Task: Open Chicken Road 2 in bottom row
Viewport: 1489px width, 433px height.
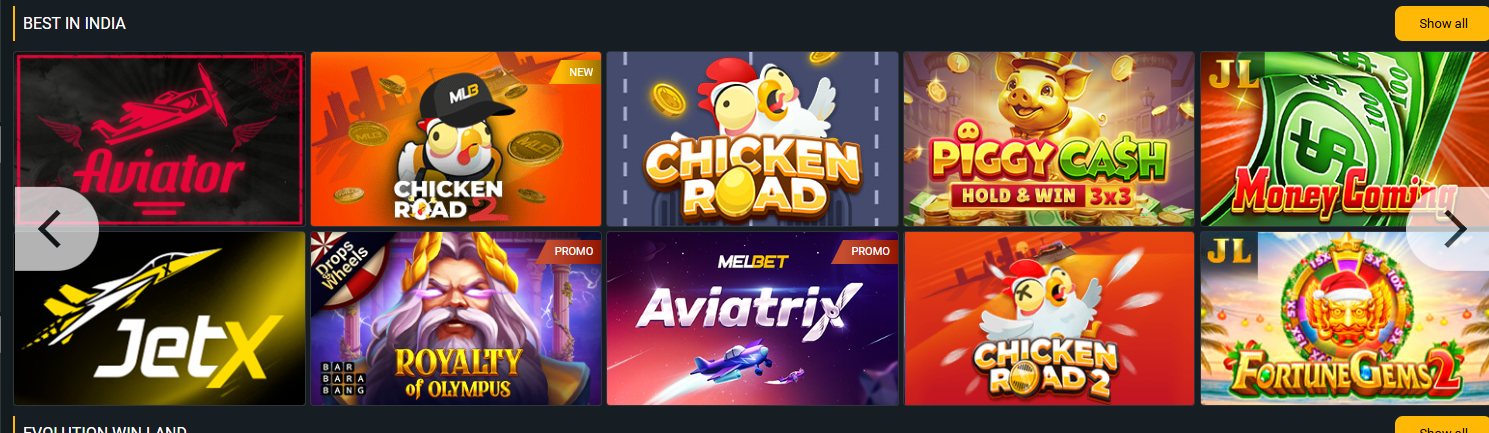Action: pyautogui.click(x=1049, y=318)
